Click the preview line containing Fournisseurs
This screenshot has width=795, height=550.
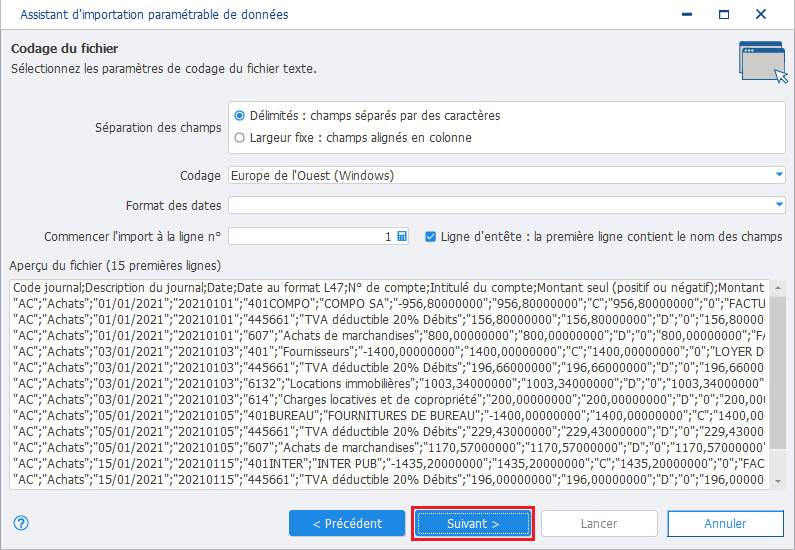[388, 352]
